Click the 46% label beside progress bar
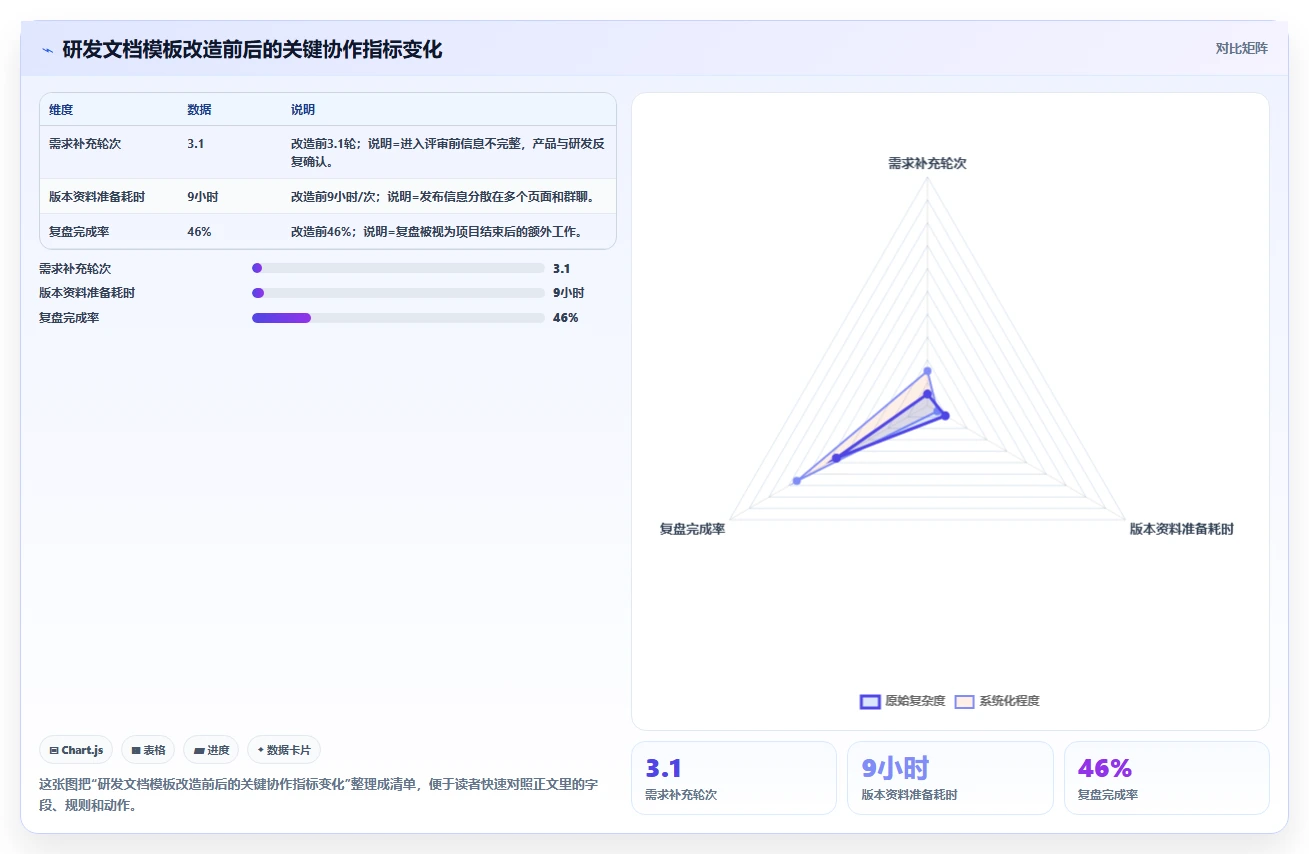The image size is (1309, 854). tap(566, 318)
